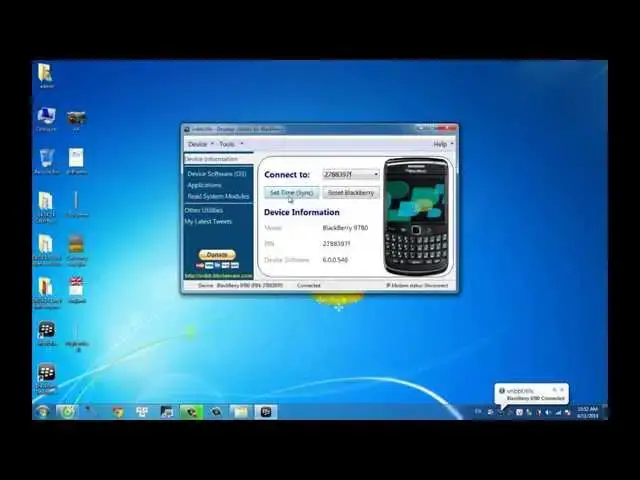
Task: Click the BlackBerry Connected notification balloon
Action: [x=531, y=394]
